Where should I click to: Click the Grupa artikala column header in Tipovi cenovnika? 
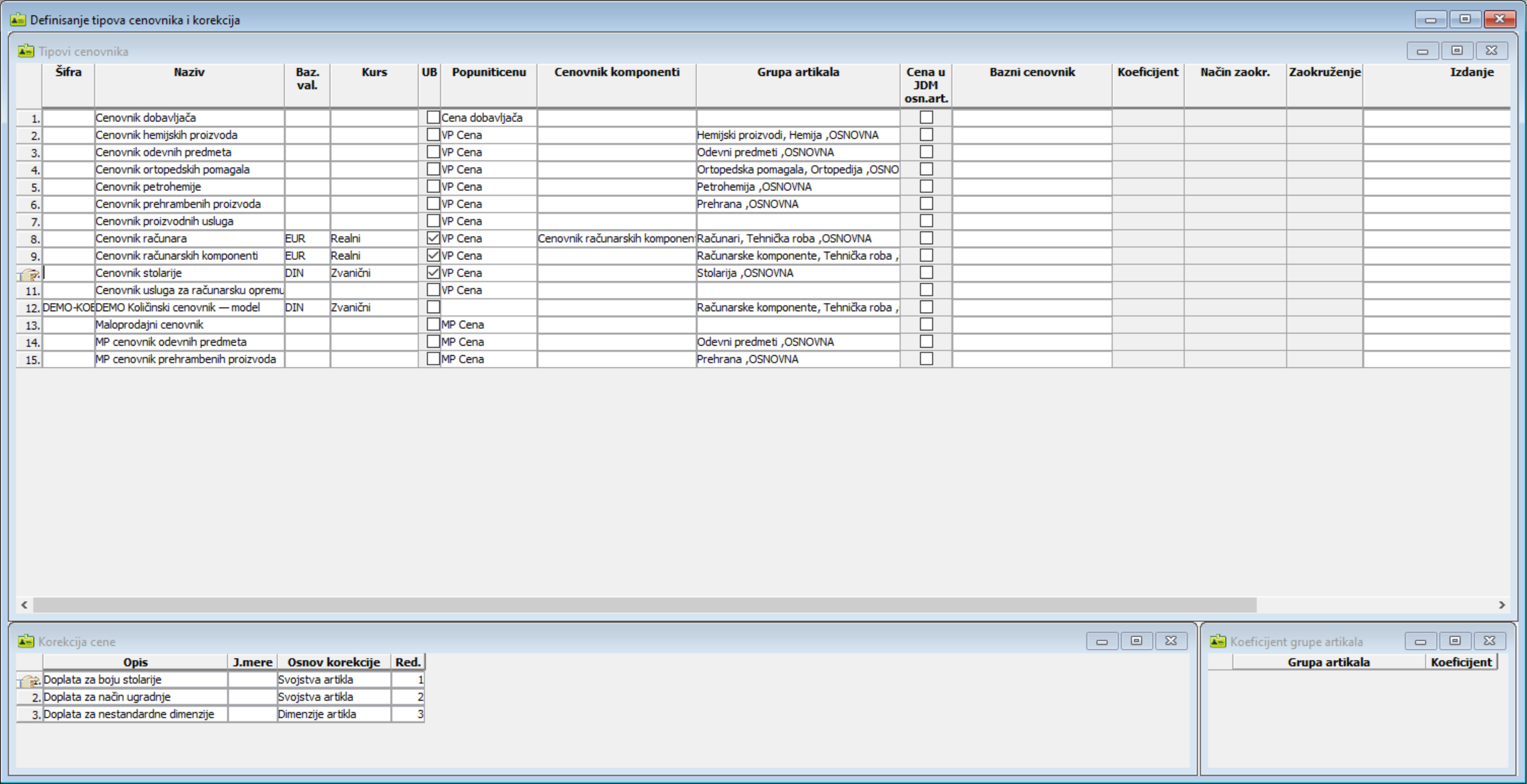click(798, 85)
